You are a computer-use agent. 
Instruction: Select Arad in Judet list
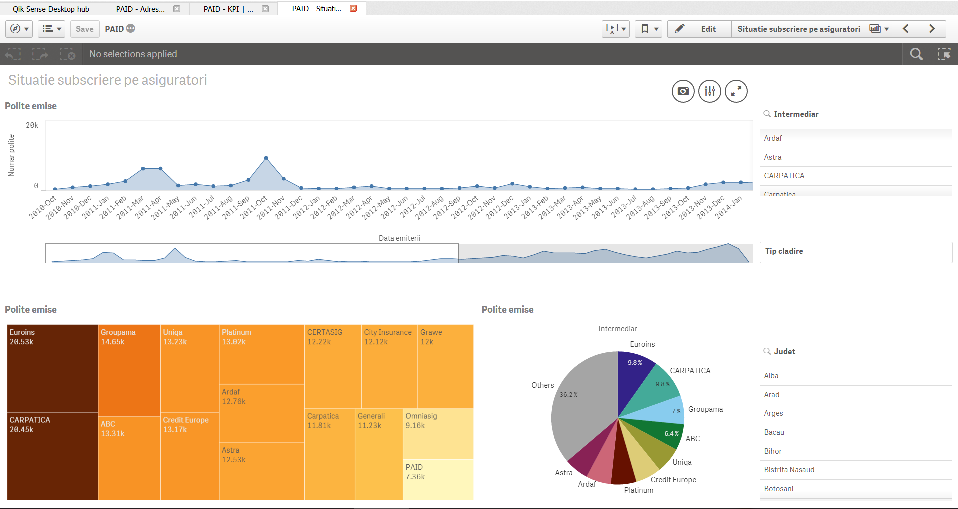pyautogui.click(x=856, y=395)
